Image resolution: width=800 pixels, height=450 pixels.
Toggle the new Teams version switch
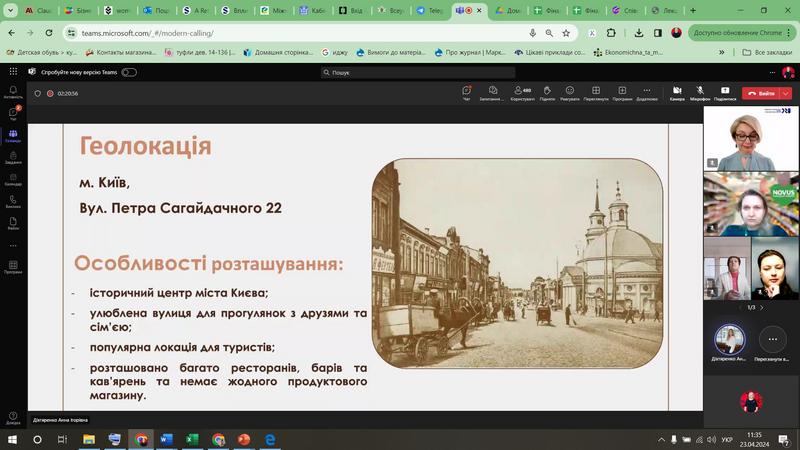(x=129, y=72)
